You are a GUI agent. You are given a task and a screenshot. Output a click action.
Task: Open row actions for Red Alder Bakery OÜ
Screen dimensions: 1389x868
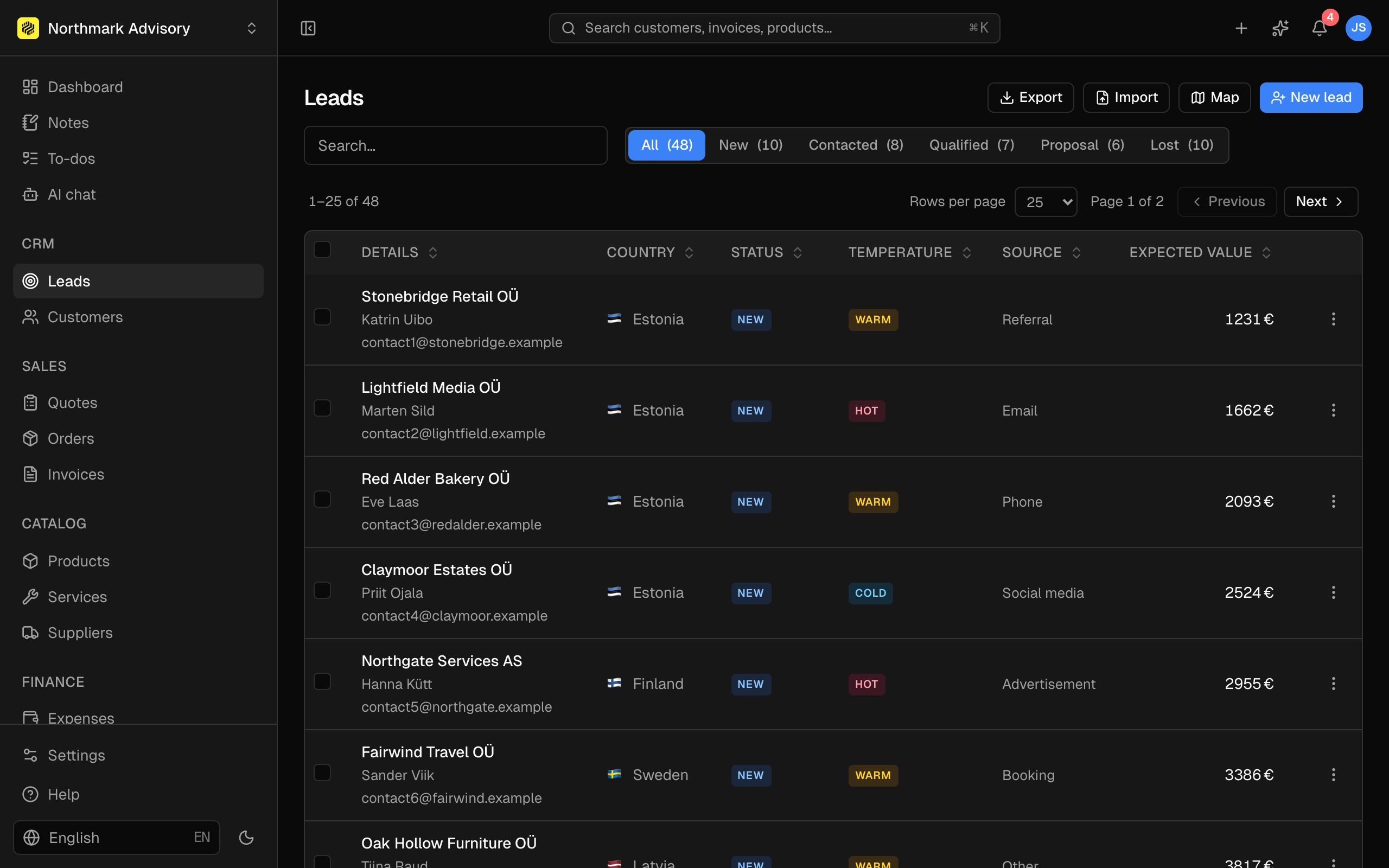1333,502
